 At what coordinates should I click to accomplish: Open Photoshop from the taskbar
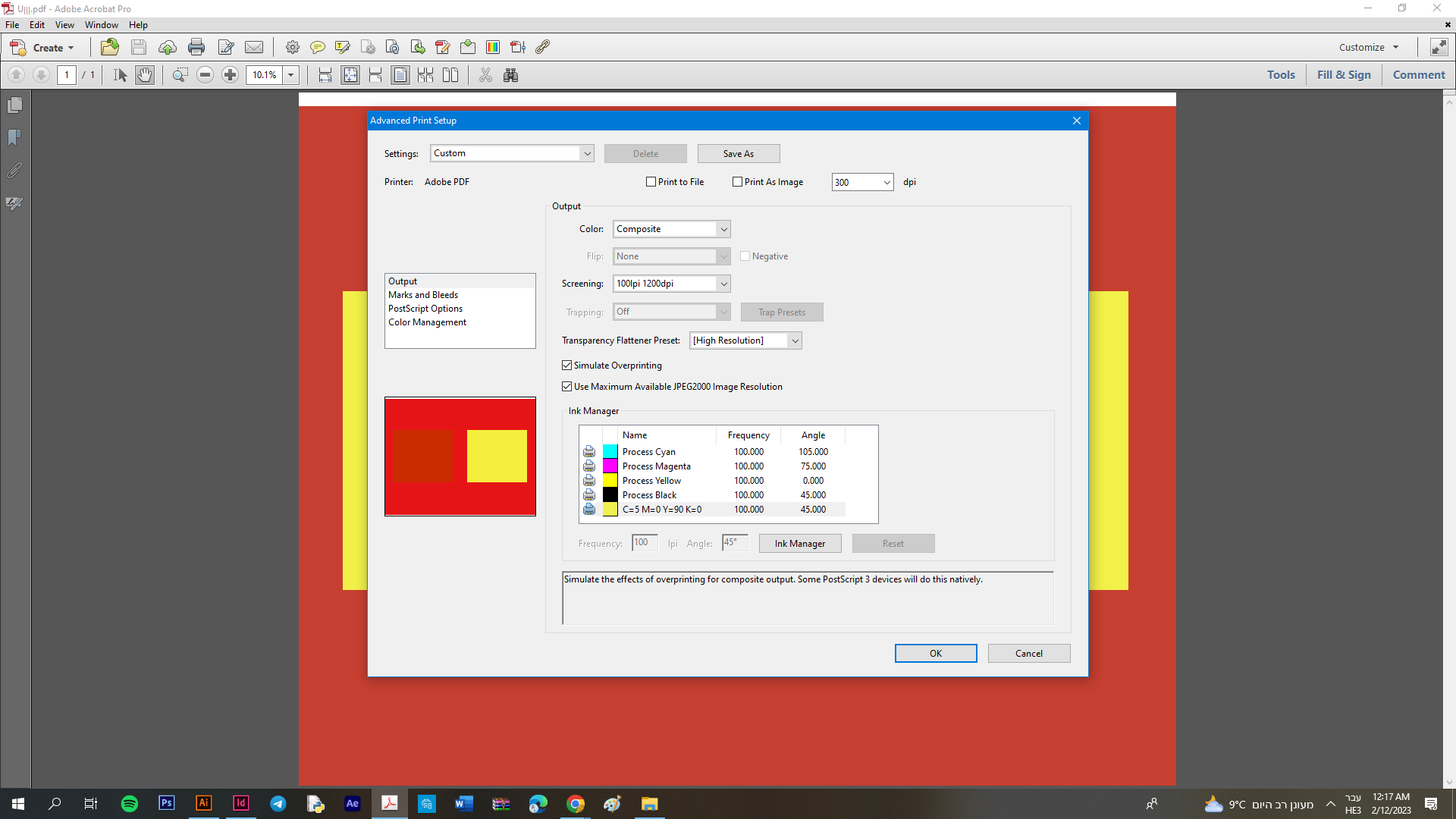166,803
